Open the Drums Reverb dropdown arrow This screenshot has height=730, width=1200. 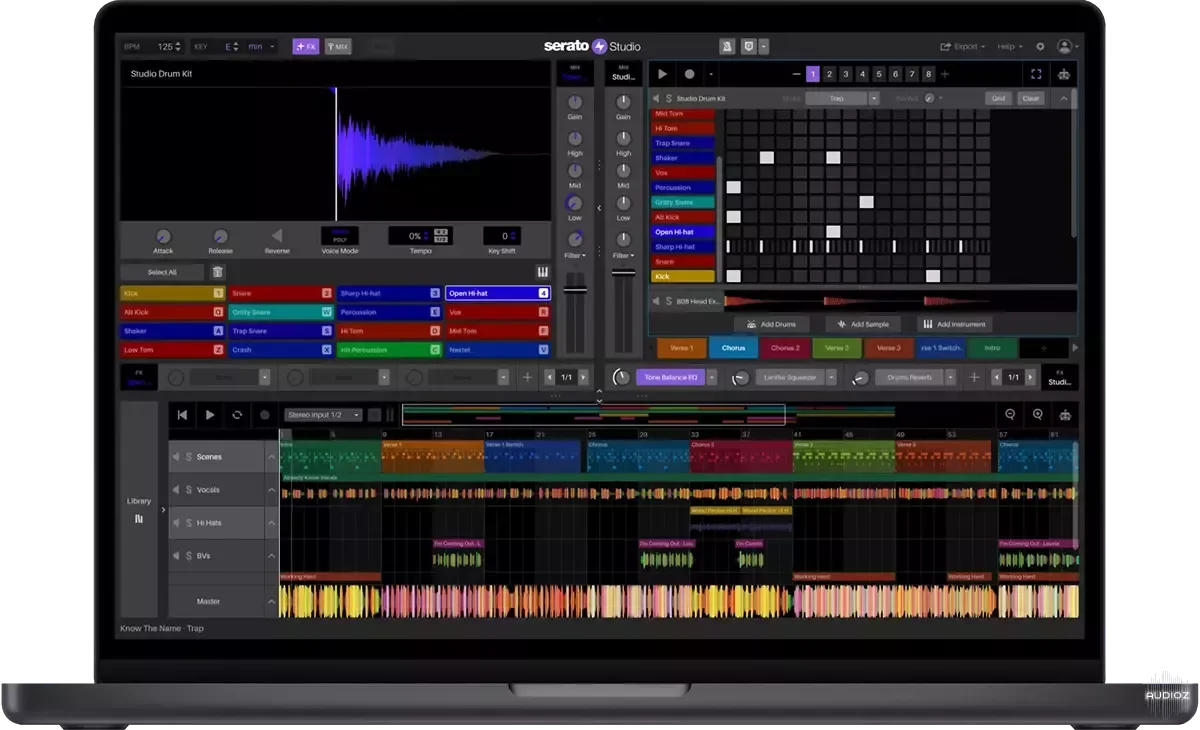[949, 377]
